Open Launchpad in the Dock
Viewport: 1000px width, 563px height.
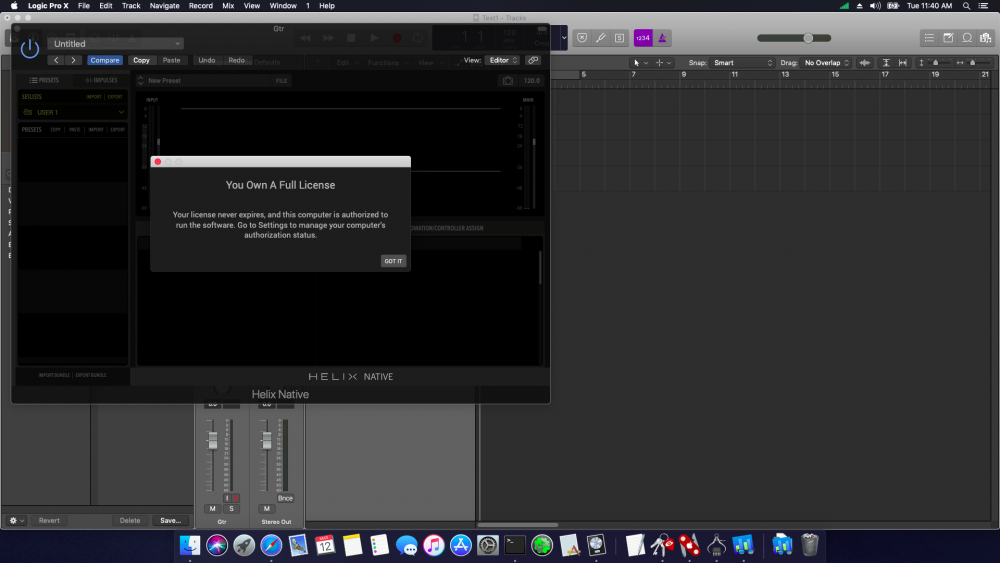tap(244, 545)
